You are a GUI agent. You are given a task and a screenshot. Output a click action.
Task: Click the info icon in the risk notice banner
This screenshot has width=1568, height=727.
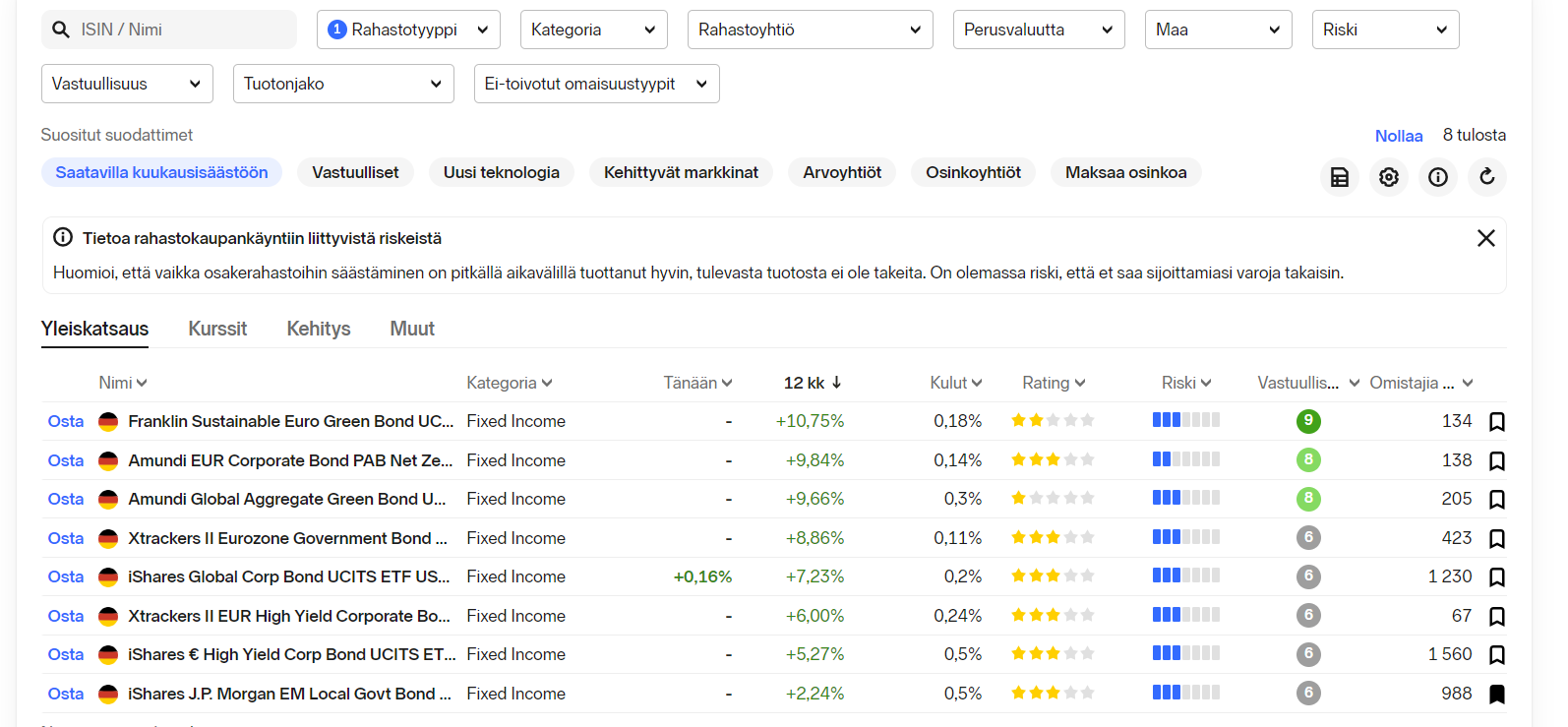63,237
